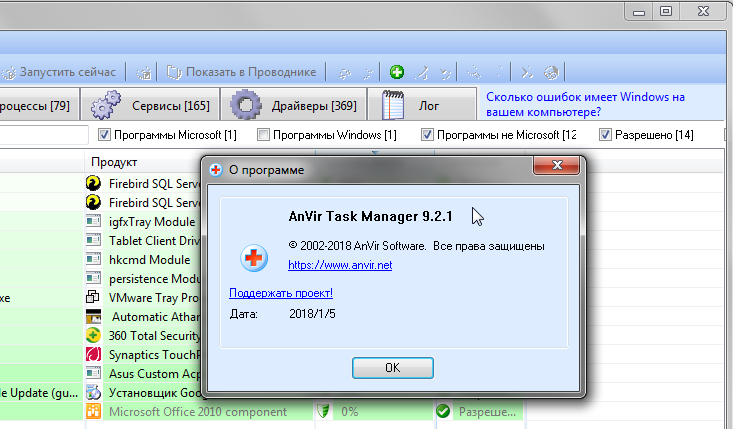Click the 0% value in the Office row
The image size is (733, 429).
(350, 412)
